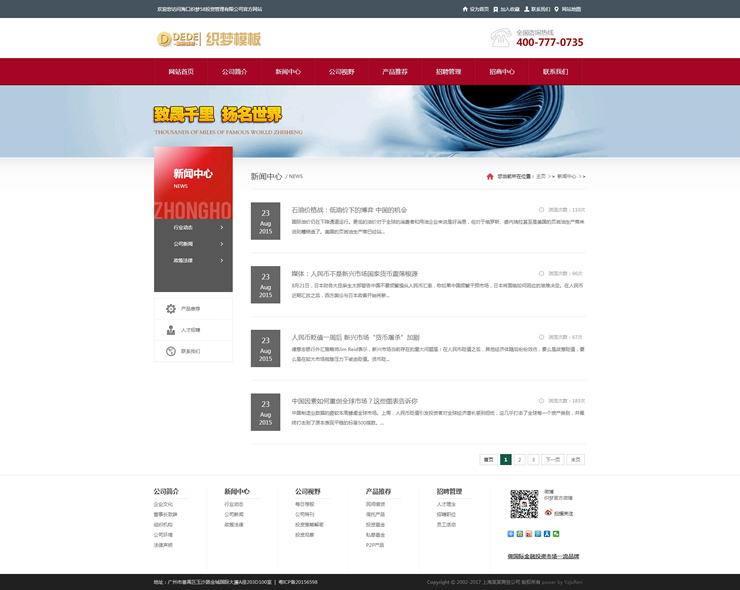Click the red home icon in breadcrumb
740x590 pixels.
coord(491,176)
